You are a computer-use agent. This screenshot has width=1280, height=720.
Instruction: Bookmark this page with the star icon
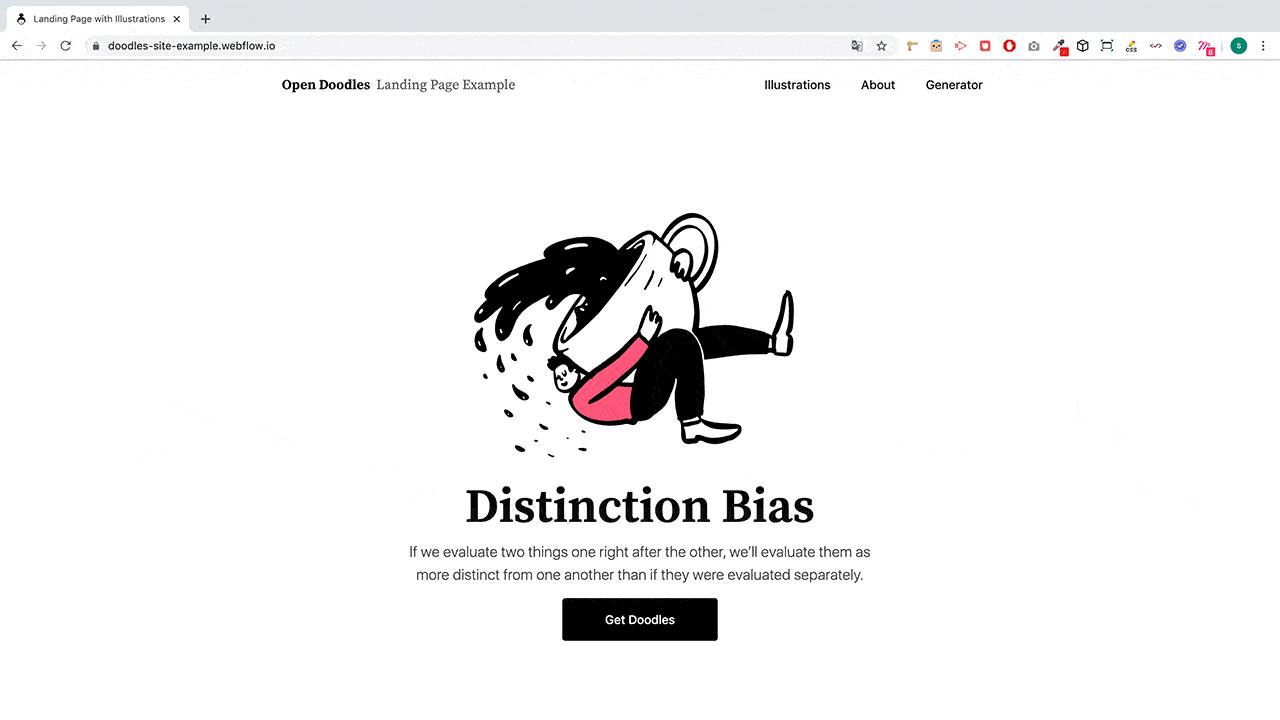coord(881,46)
